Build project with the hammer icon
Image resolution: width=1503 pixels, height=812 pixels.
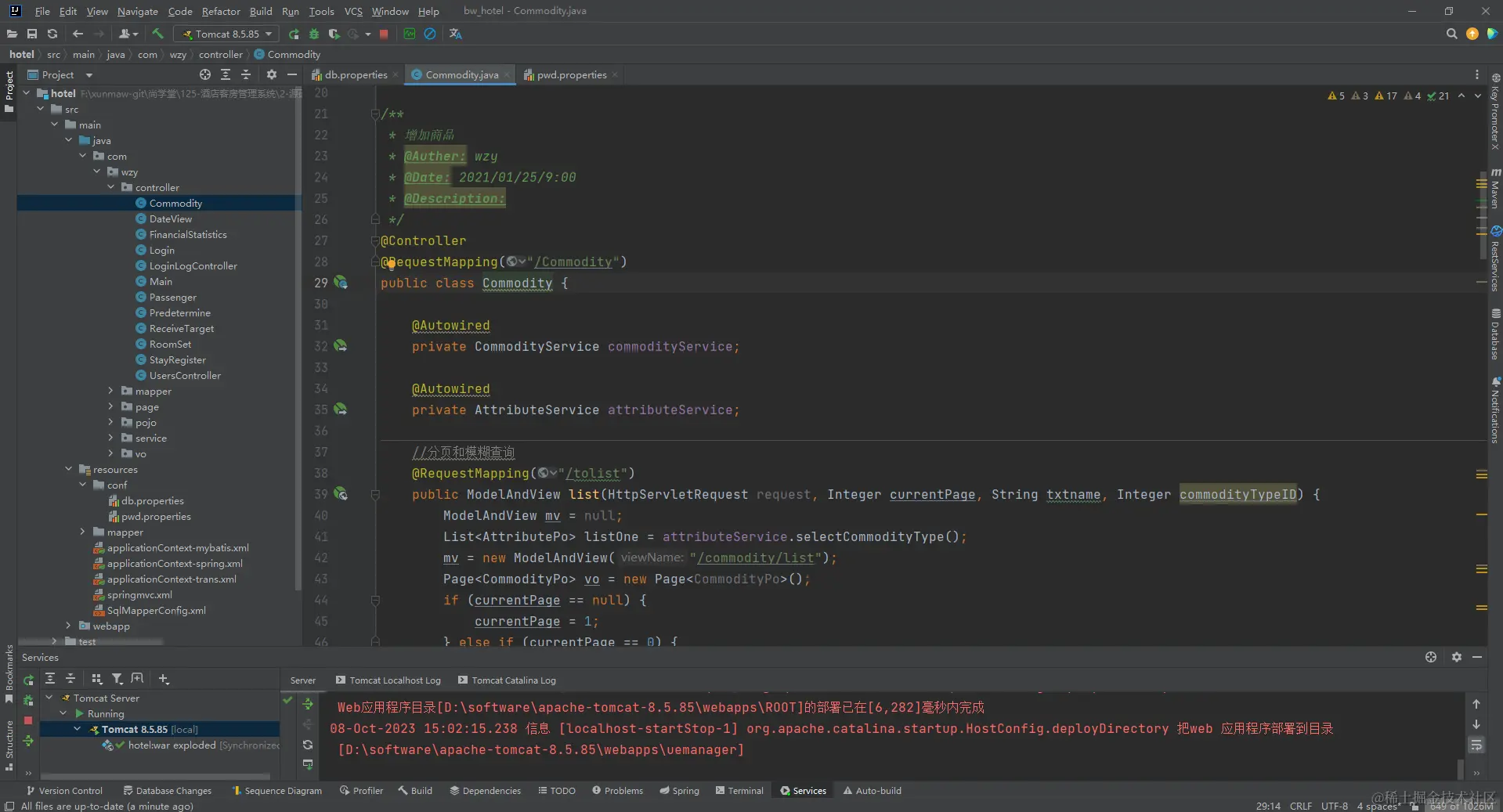157,34
